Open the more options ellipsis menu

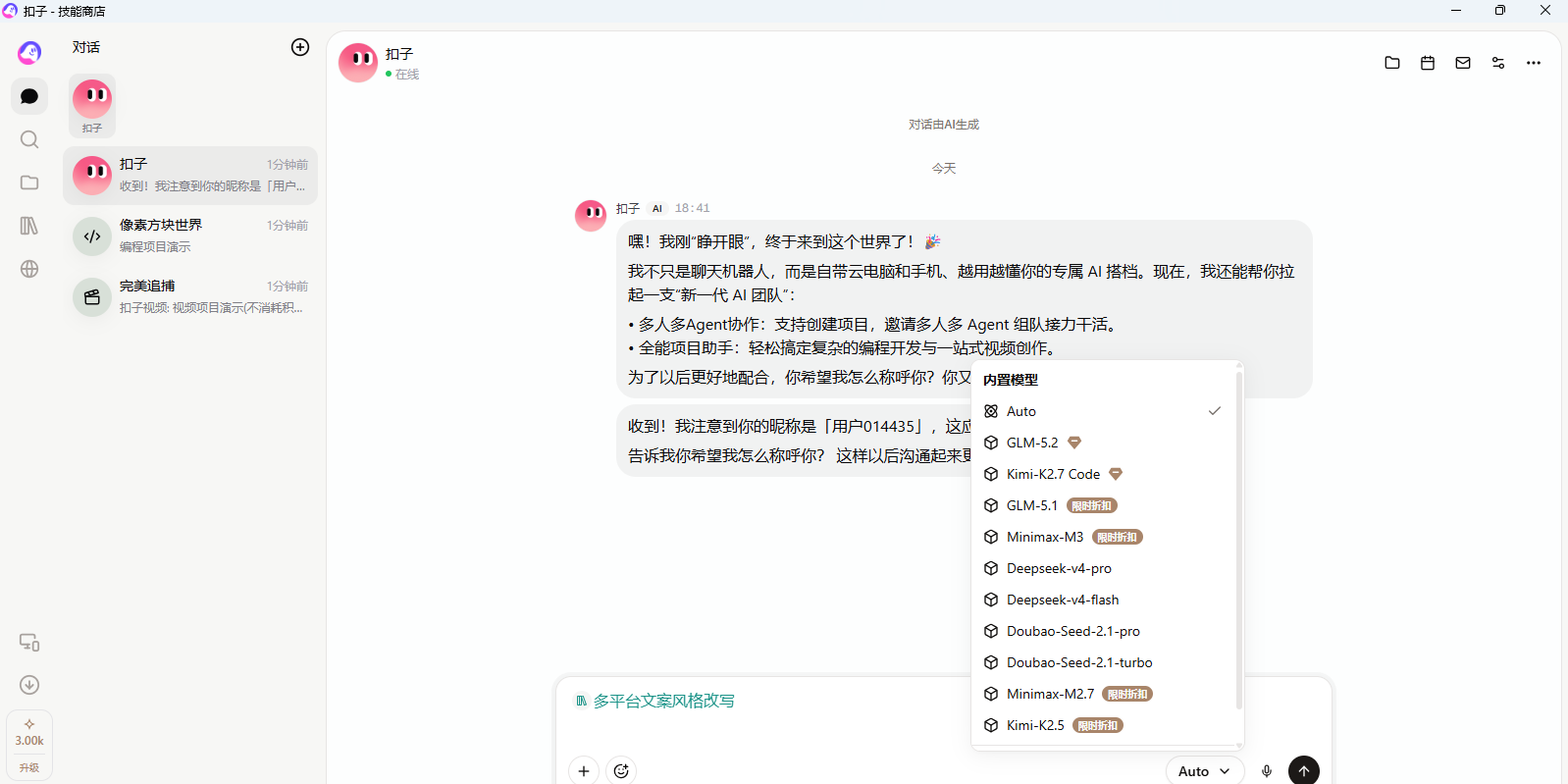point(1534,63)
